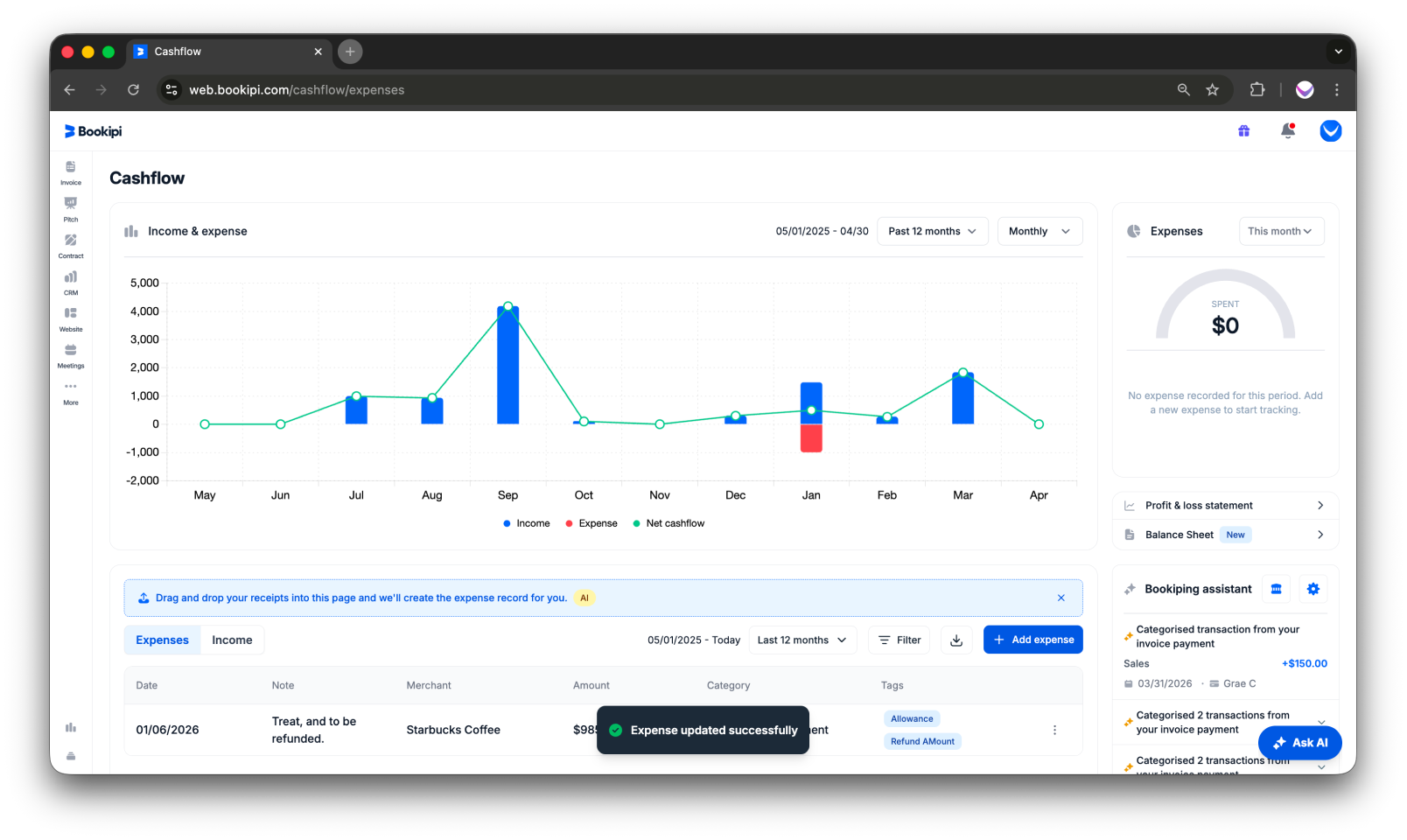Change the Monthly granularity dropdown
Image resolution: width=1407 pixels, height=840 pixels.
[x=1039, y=231]
